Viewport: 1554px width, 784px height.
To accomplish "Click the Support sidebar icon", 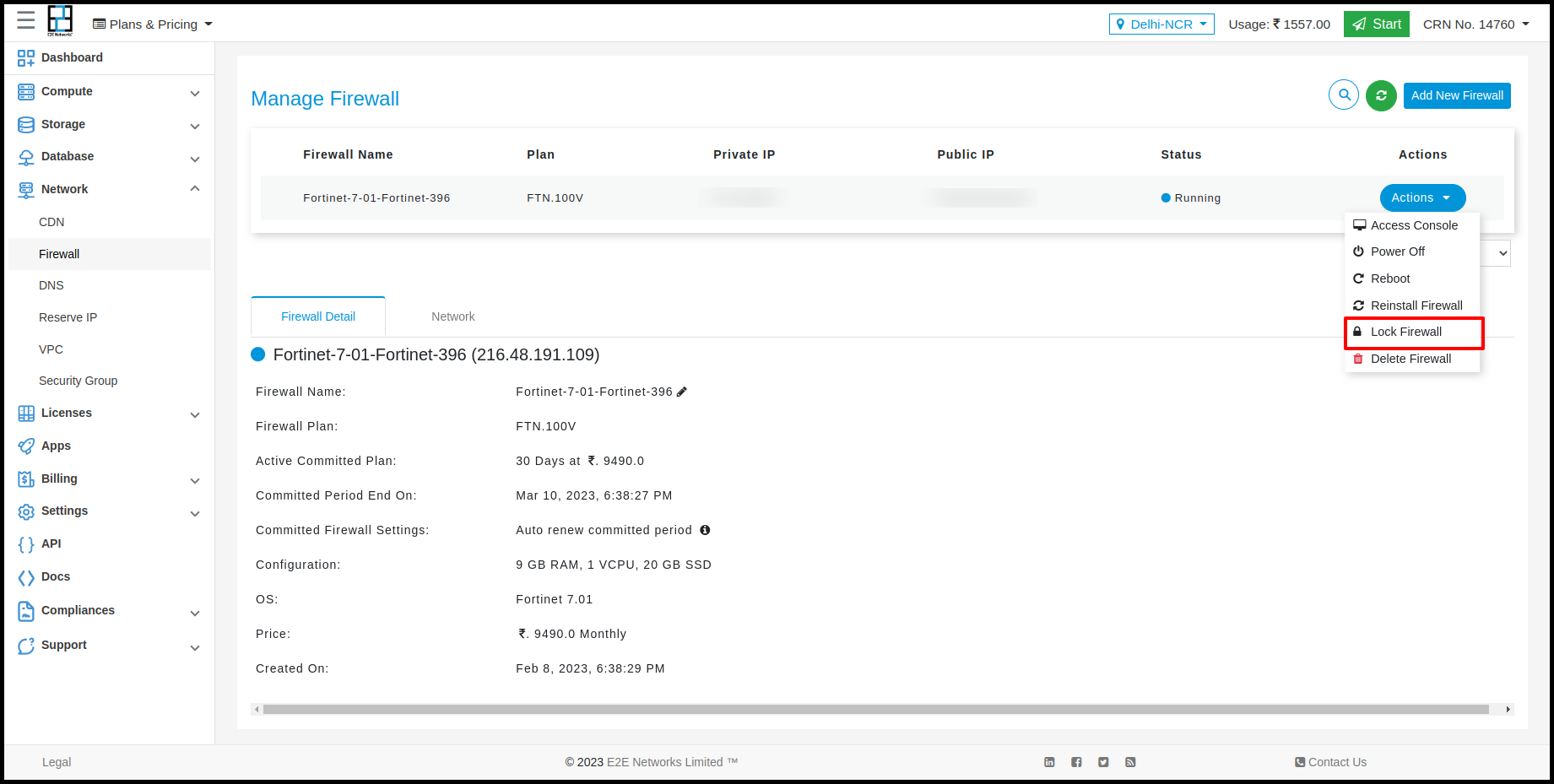I will [26, 646].
